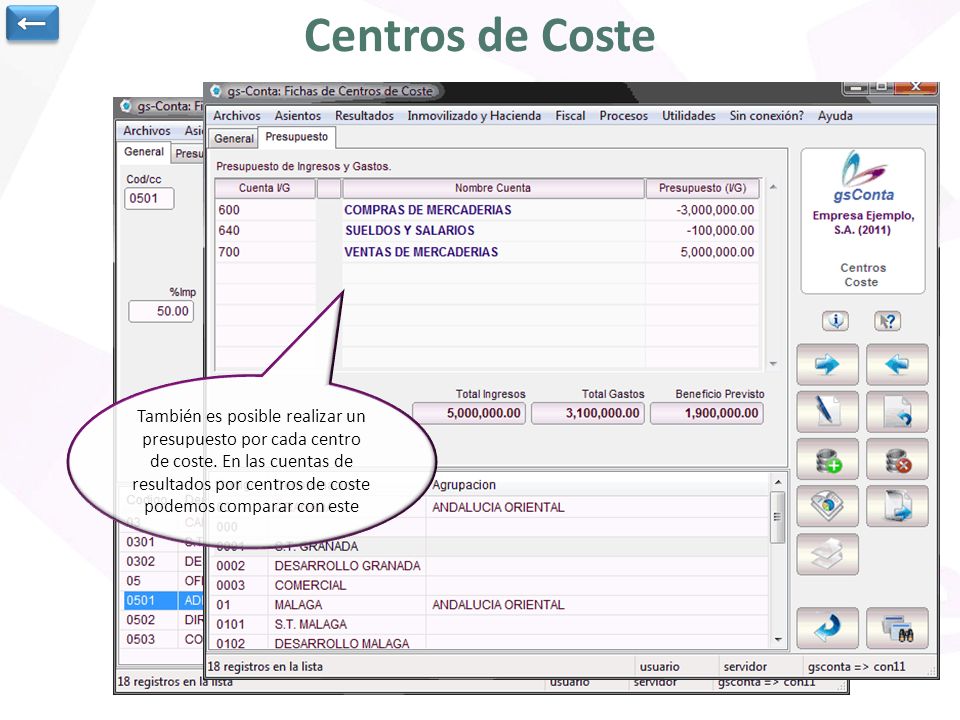The height and width of the screenshot is (720, 960).
Task: Click the Total Ingresos value field
Action: pyautogui.click(x=469, y=413)
